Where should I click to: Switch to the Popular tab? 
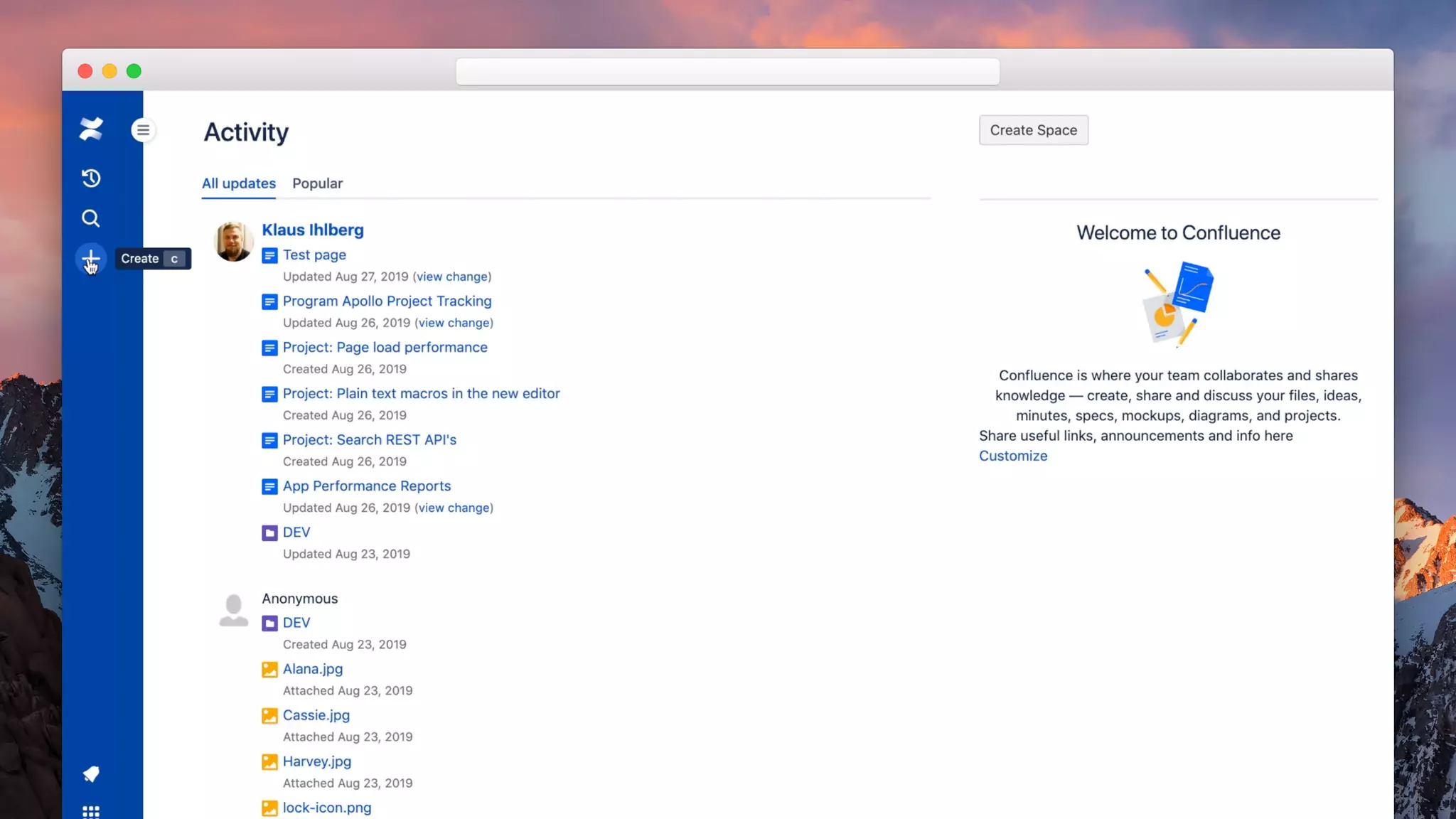coord(317,183)
